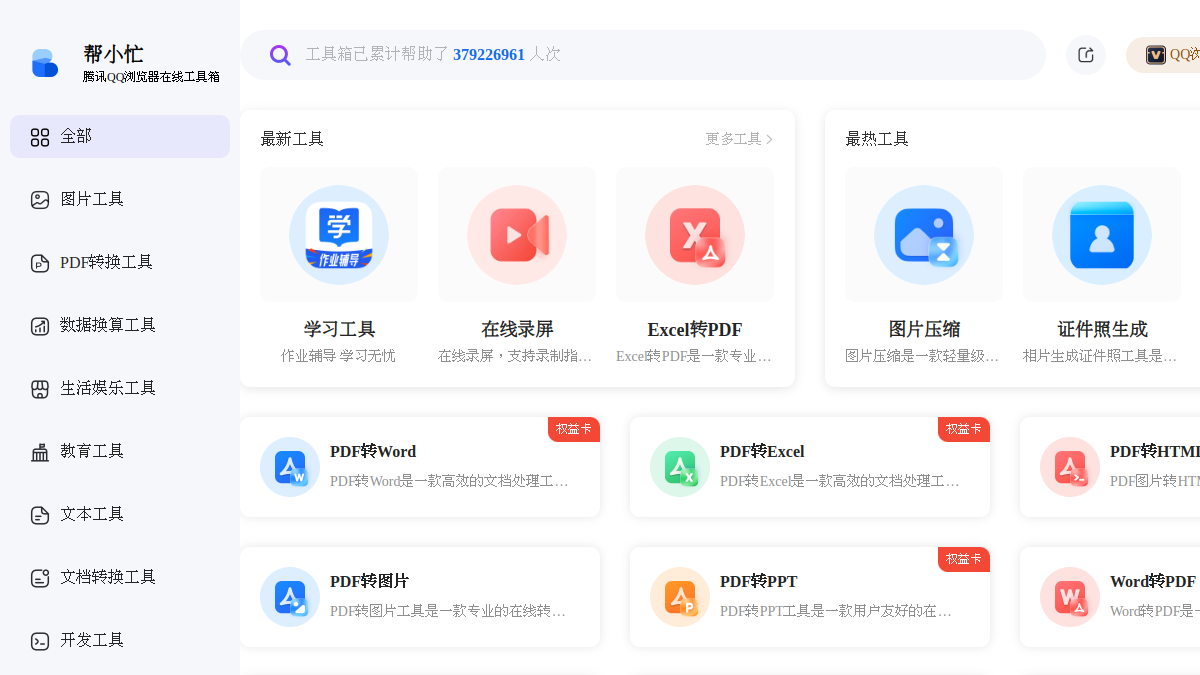
Task: Click the 证件照生成 title text
Action: [1102, 330]
